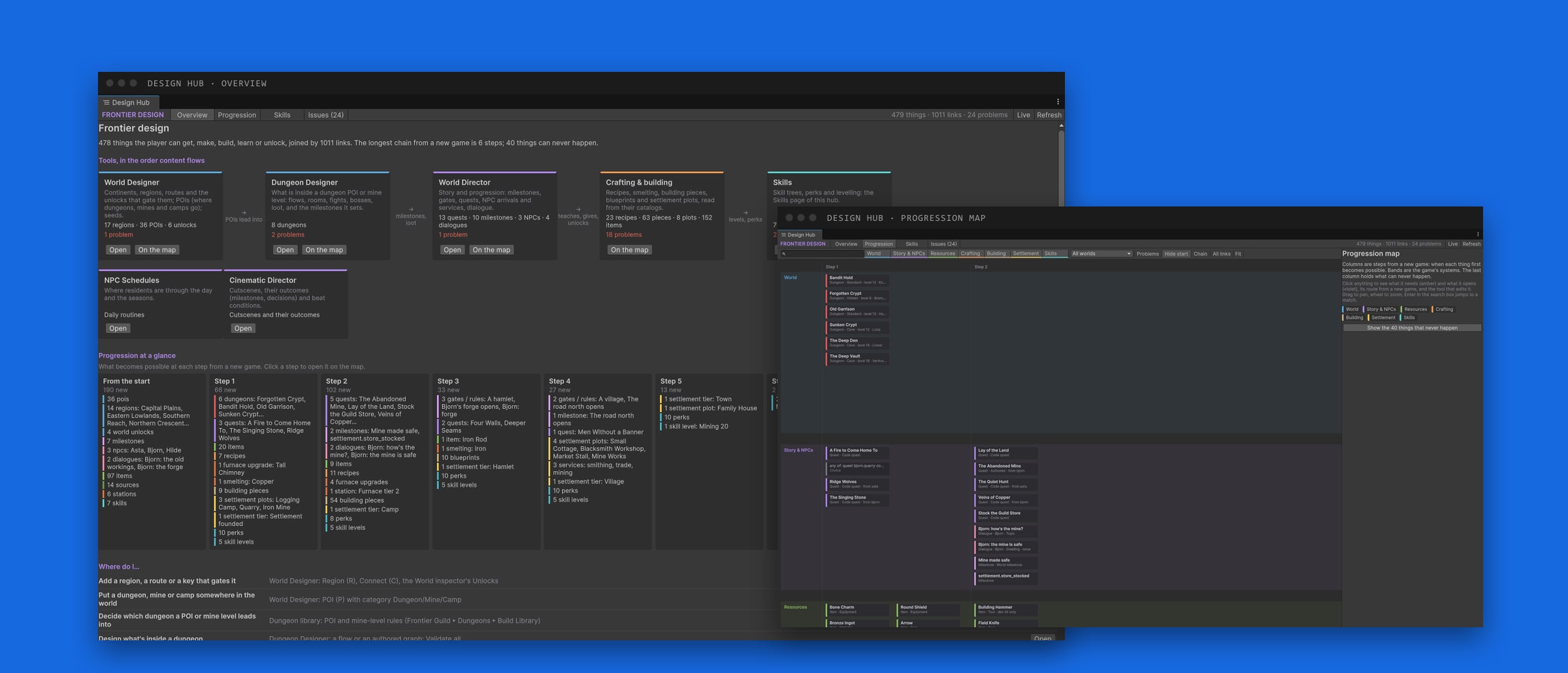Click the scroll-up arrow in the Overview window
Image resolution: width=1568 pixels, height=673 pixels.
point(1061,125)
